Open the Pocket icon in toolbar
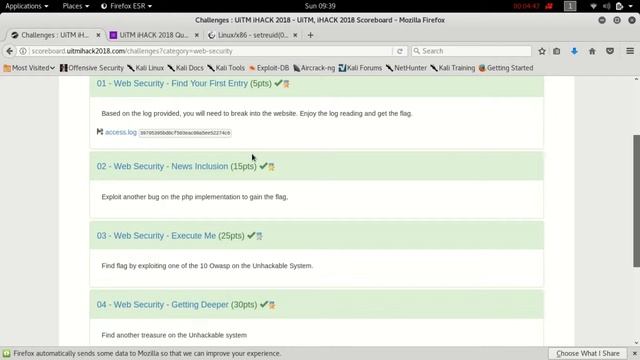The image size is (640, 360). (x=610, y=51)
